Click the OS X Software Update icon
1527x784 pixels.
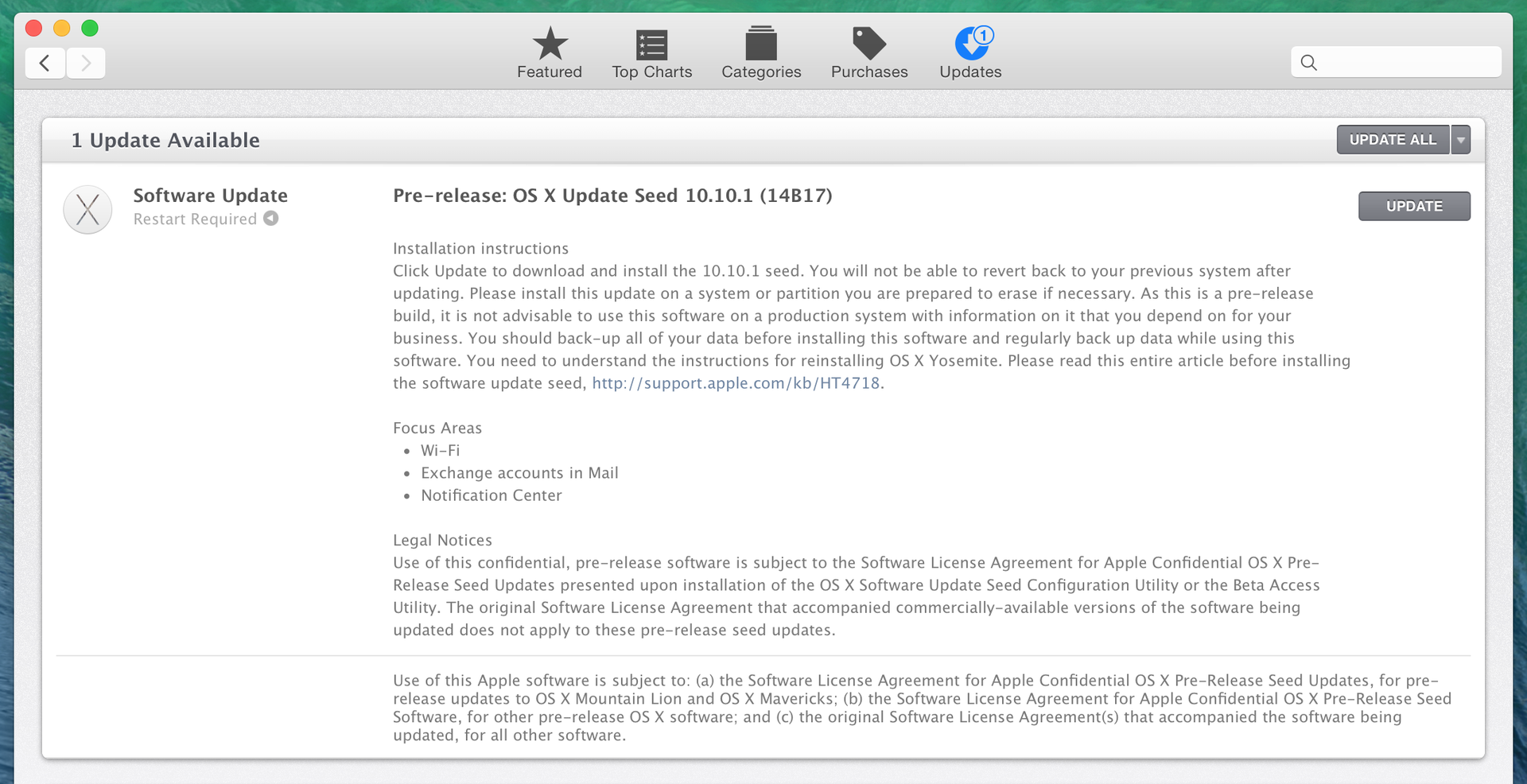coord(87,210)
